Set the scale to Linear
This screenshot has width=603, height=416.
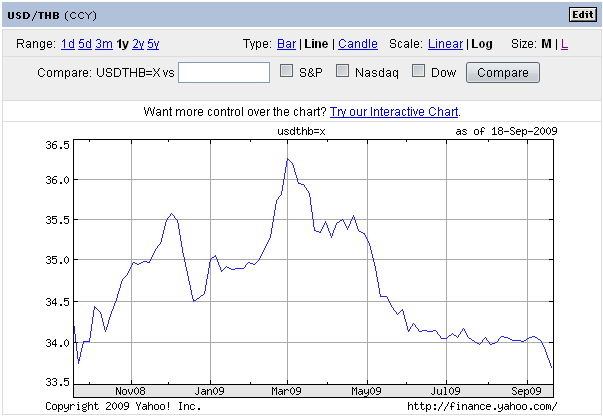coord(445,44)
